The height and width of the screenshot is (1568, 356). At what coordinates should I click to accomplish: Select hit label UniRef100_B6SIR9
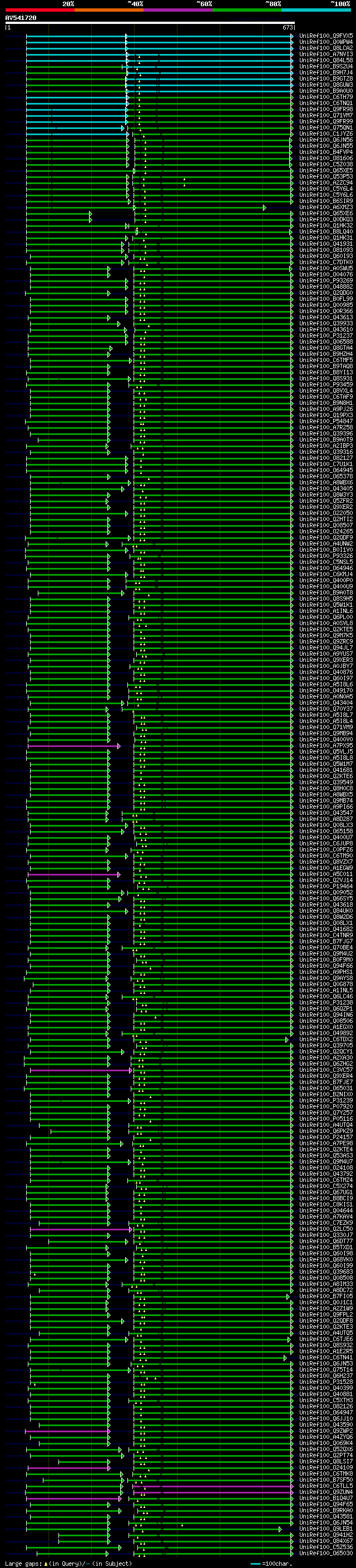pyautogui.click(x=326, y=201)
